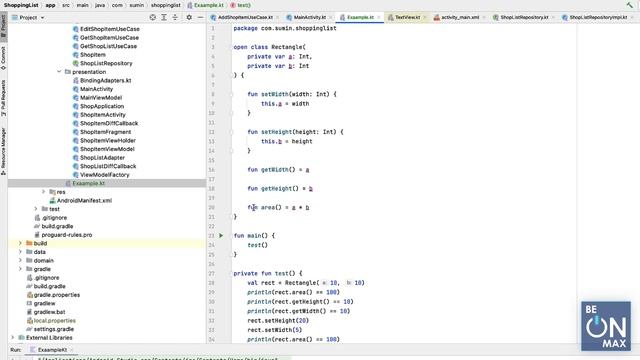This screenshot has height=360, width=640.
Task: Expand the res folder
Action: [43, 191]
